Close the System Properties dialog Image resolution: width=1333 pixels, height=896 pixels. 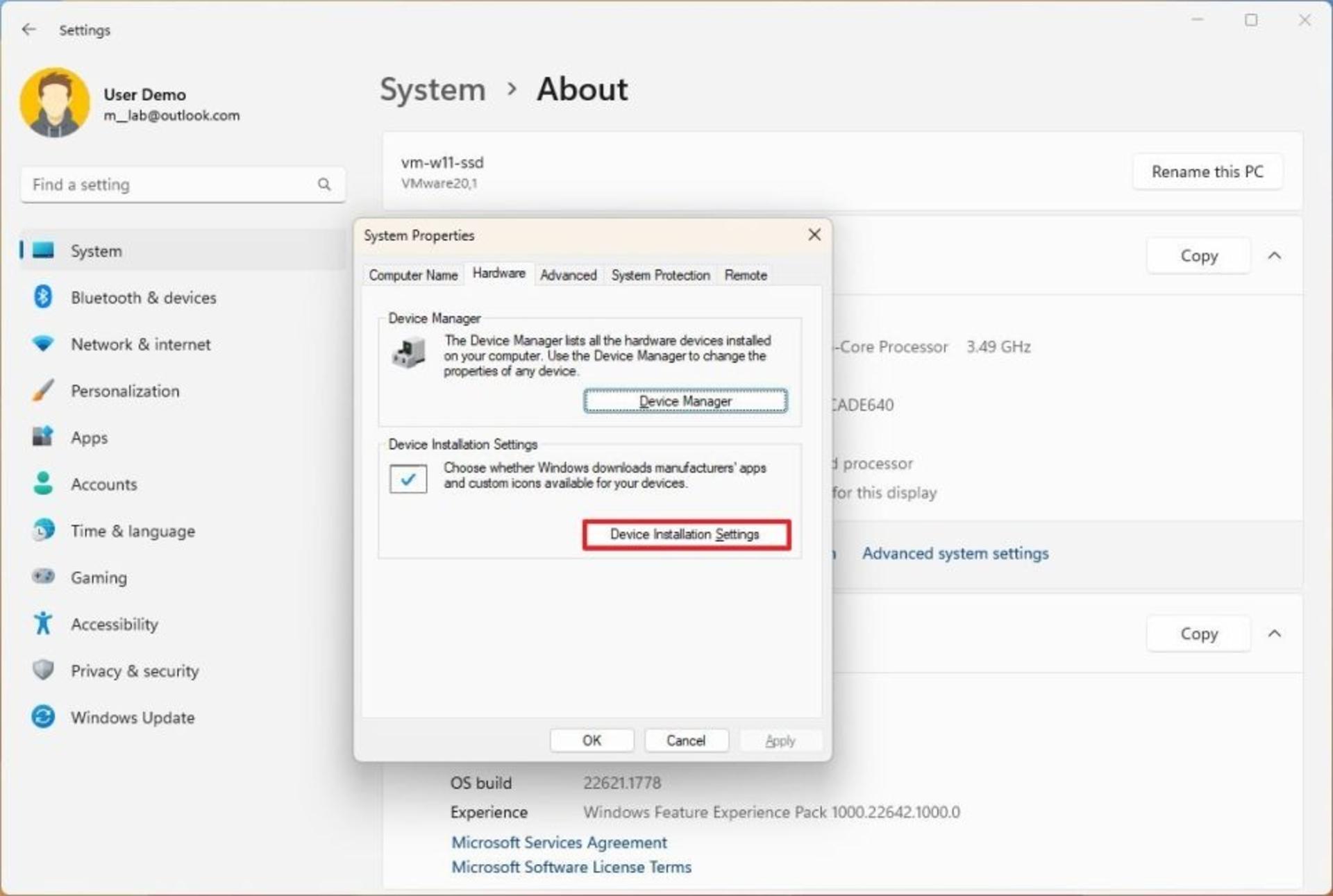pos(814,235)
